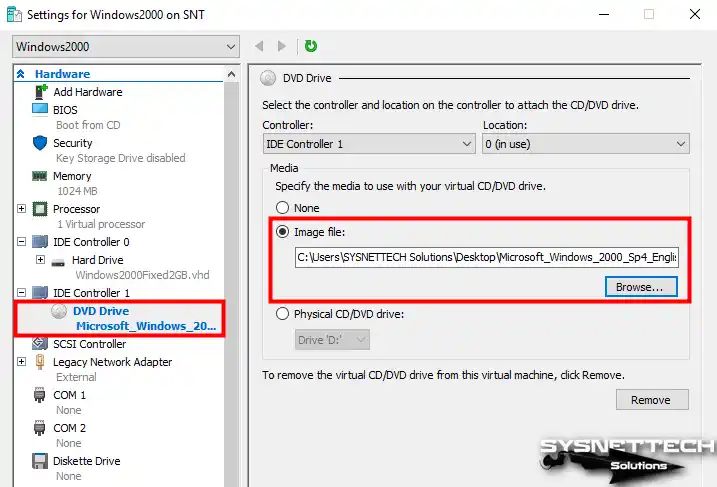This screenshot has height=487, width=717.
Task: Click the IDE Controller 1 icon
Action: tap(40, 293)
